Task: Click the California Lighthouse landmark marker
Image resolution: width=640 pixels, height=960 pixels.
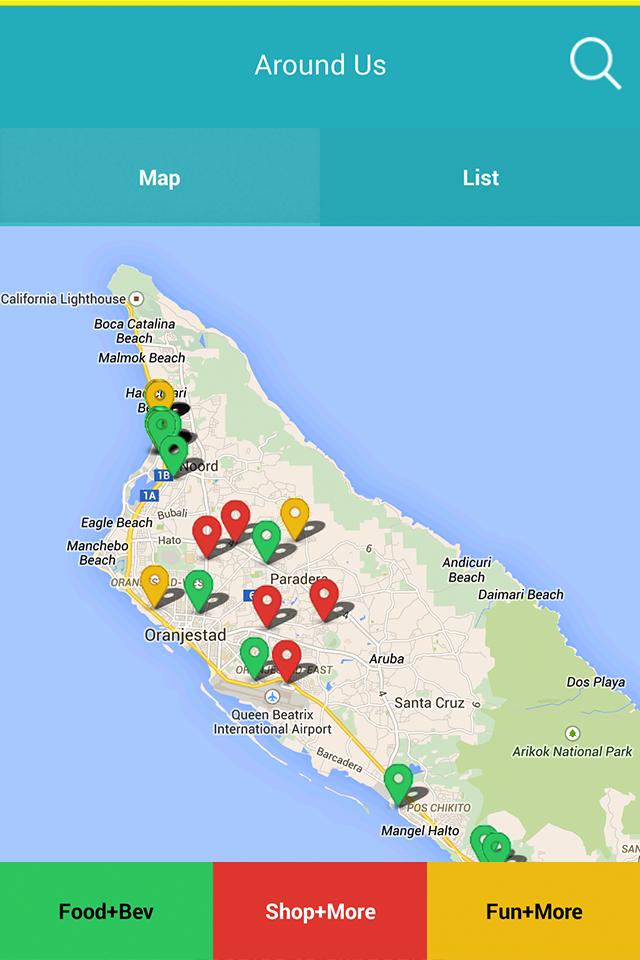Action: coord(137,299)
